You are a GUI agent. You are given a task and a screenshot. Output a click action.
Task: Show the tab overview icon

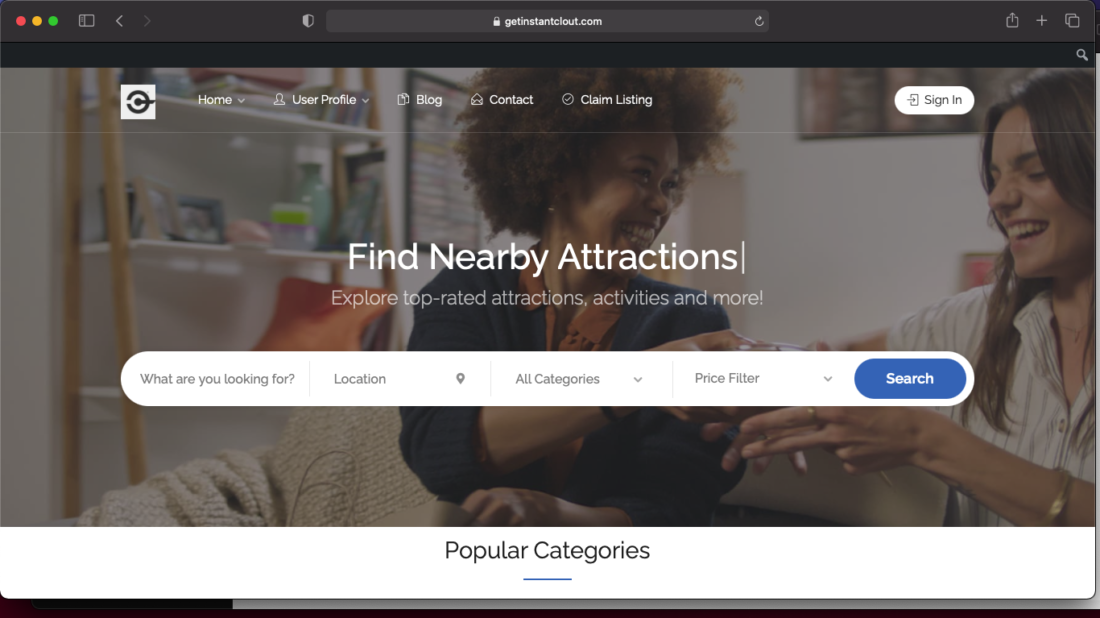(1072, 21)
